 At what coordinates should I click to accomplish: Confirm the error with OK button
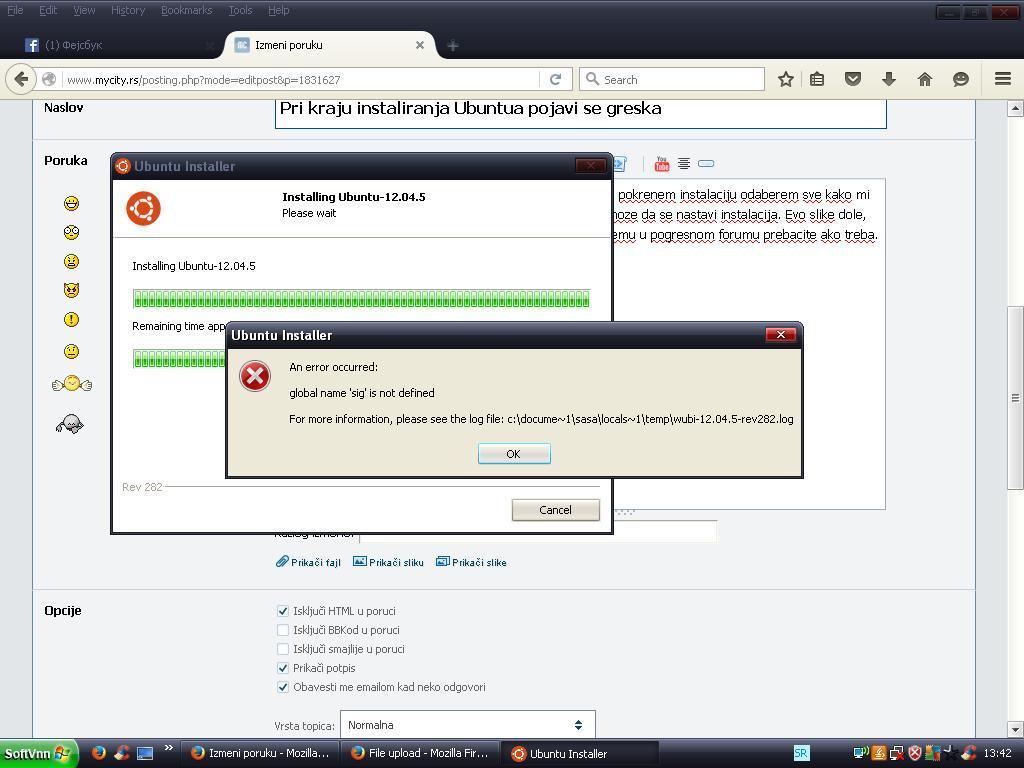[x=514, y=454]
